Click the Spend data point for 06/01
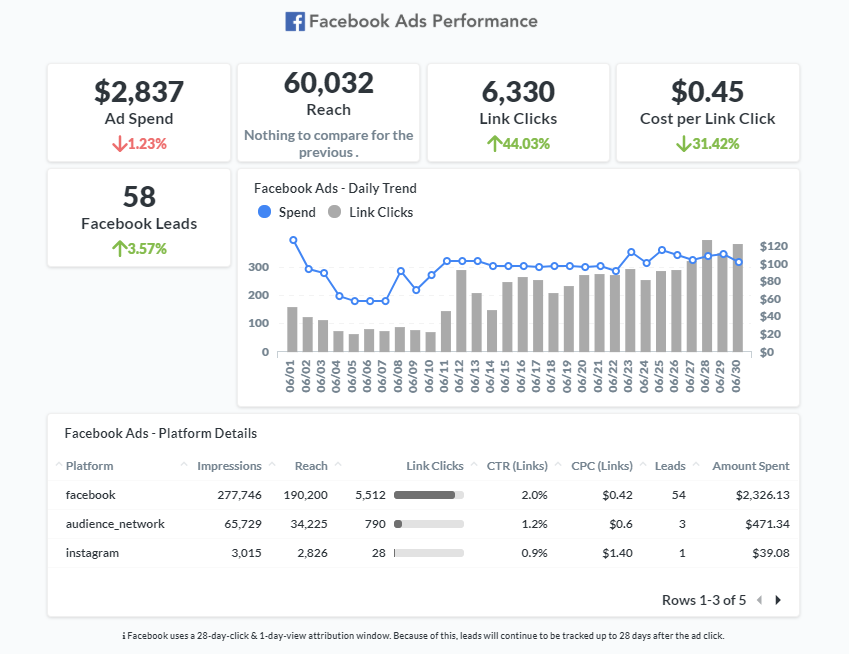The width and height of the screenshot is (849, 654). [x=292, y=239]
